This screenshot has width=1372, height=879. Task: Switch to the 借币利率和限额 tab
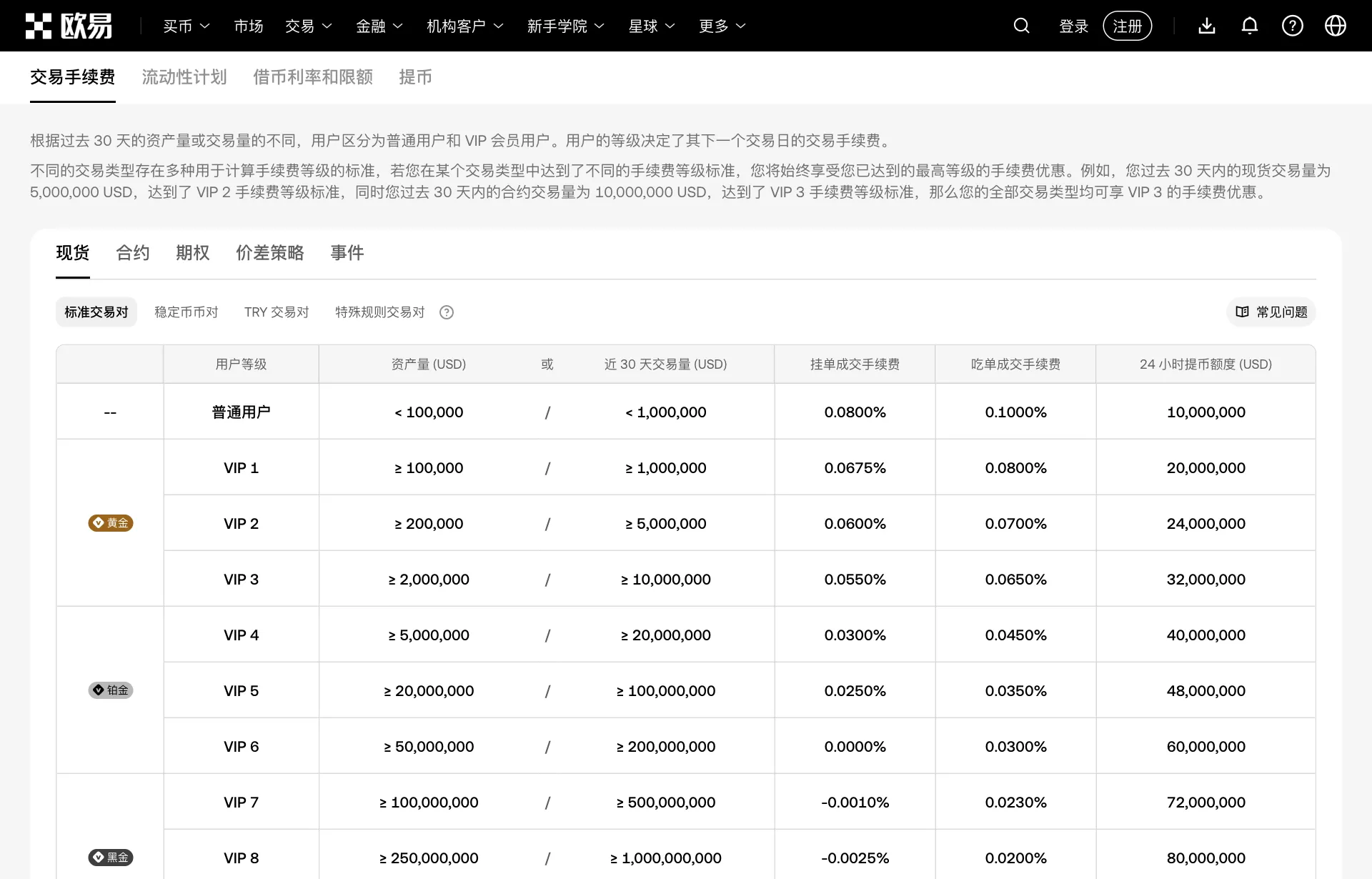coord(313,77)
